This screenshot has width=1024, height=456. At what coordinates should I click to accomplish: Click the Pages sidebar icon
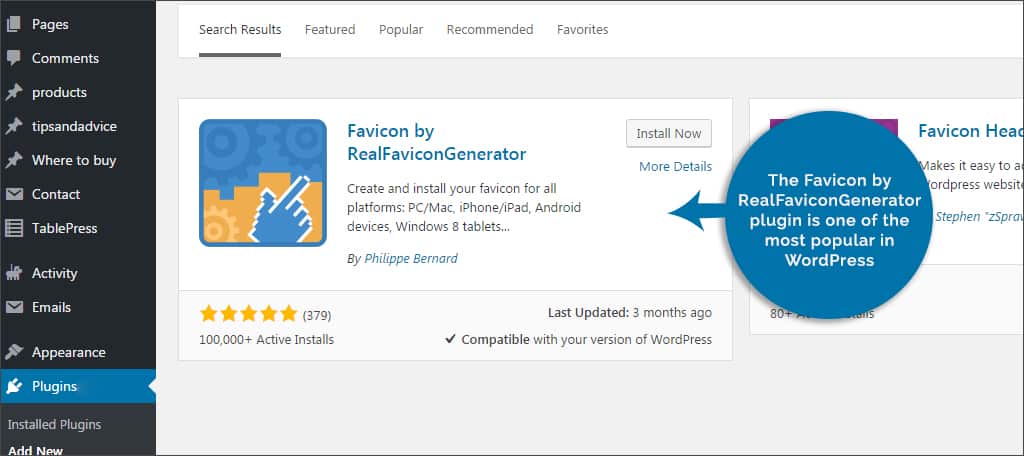coord(14,24)
